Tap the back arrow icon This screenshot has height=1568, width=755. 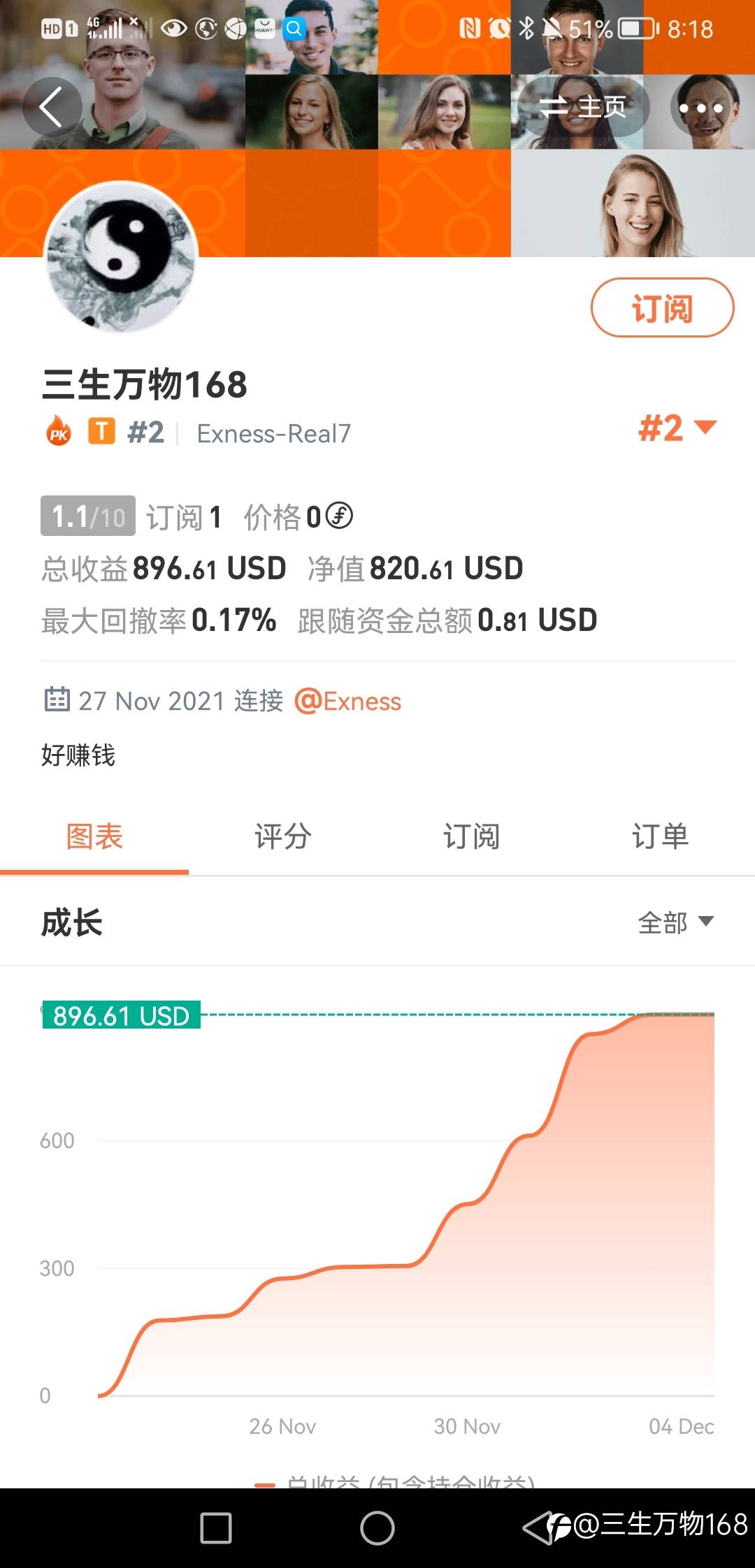[x=52, y=107]
